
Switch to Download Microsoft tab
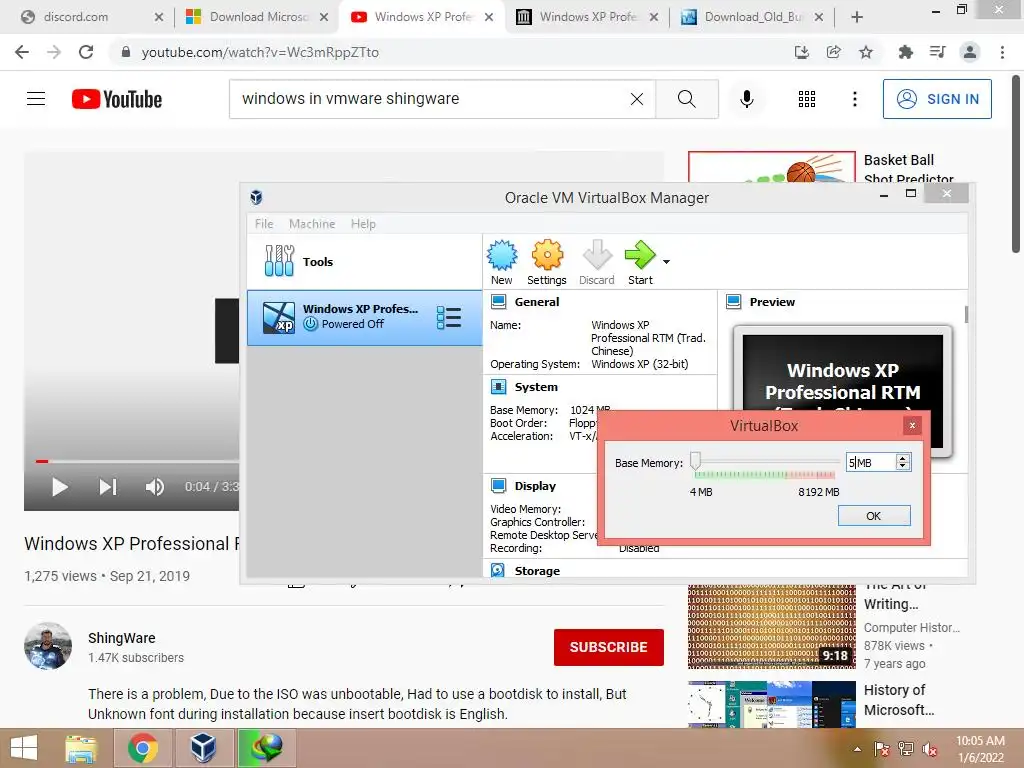point(258,17)
